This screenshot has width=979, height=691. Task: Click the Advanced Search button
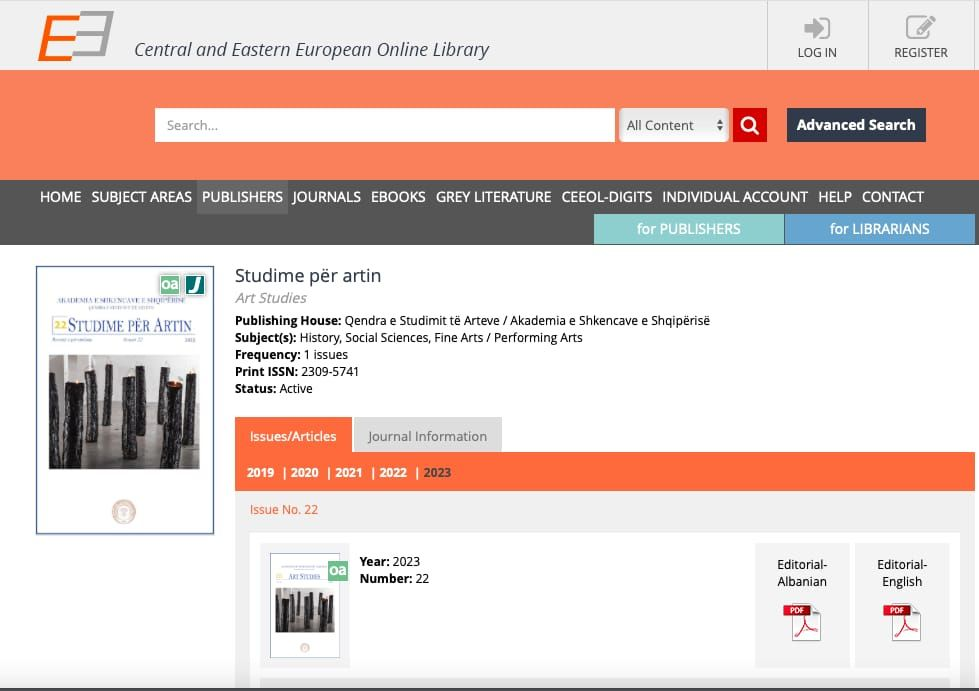[x=856, y=125]
